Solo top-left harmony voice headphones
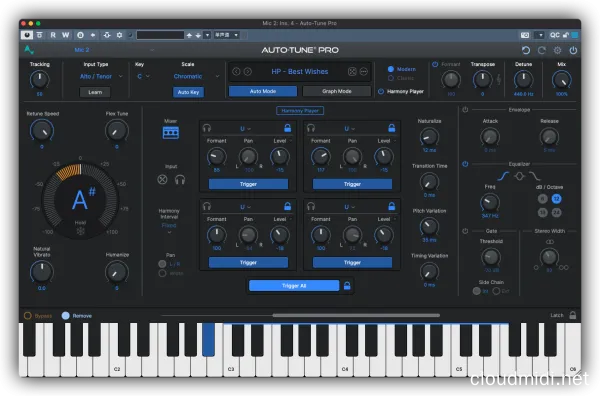600x396 pixels. [x=207, y=128]
